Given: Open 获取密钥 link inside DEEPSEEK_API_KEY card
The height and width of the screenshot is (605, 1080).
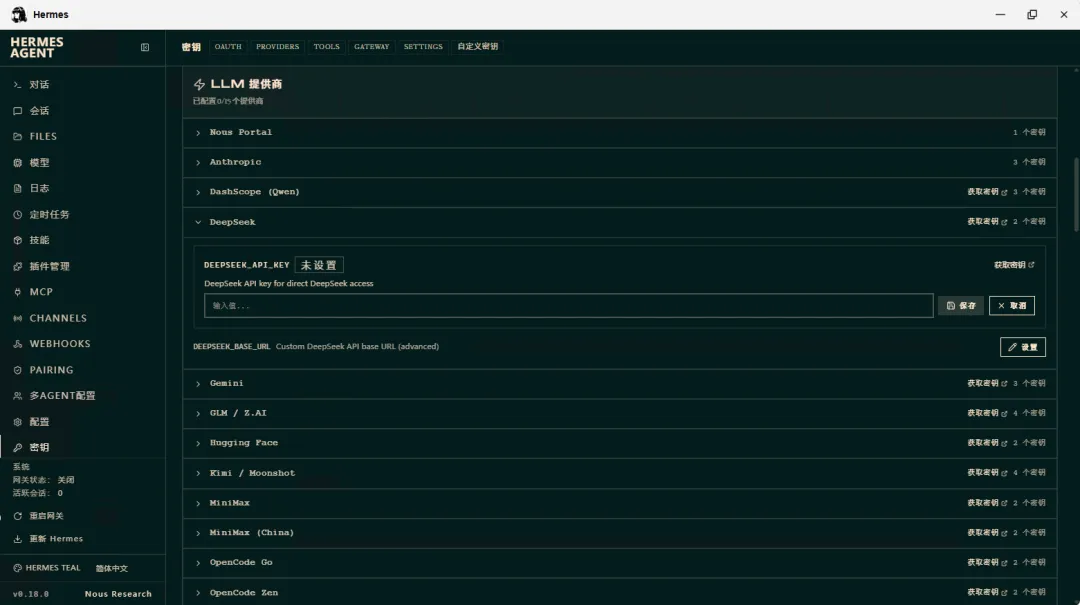Looking at the screenshot, I should click(x=1014, y=265).
